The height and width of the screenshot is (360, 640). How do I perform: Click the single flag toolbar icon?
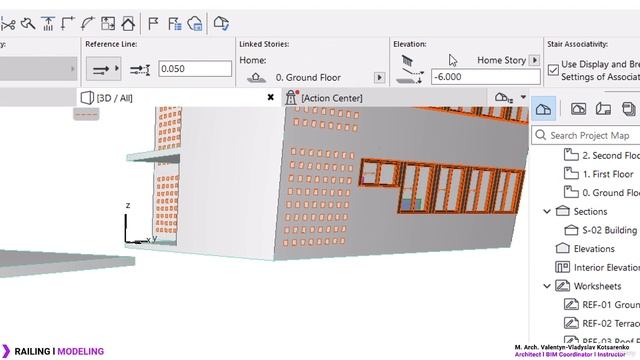[x=153, y=24]
